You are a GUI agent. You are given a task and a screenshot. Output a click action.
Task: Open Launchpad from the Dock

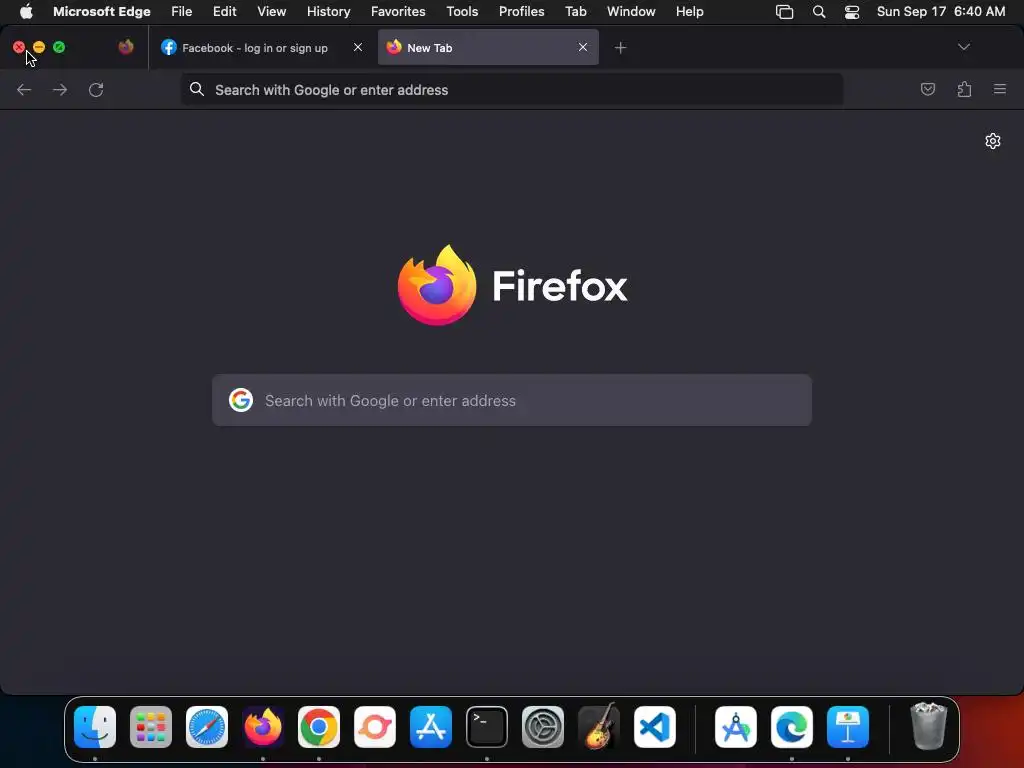[151, 727]
